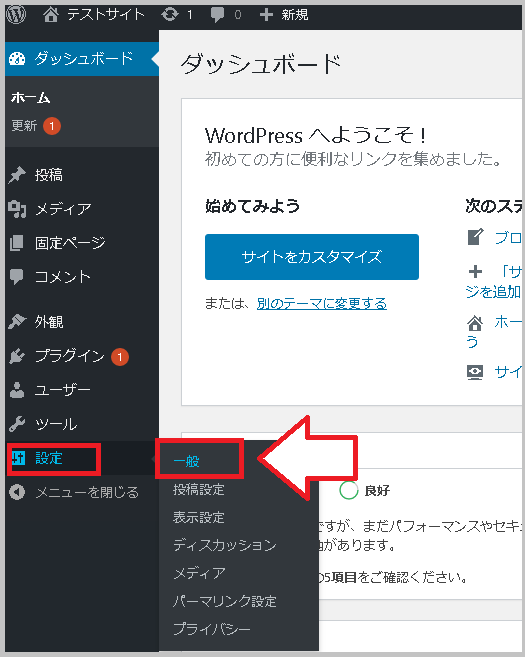
Task: Click the 始めてみよう heading text
Action: (252, 206)
